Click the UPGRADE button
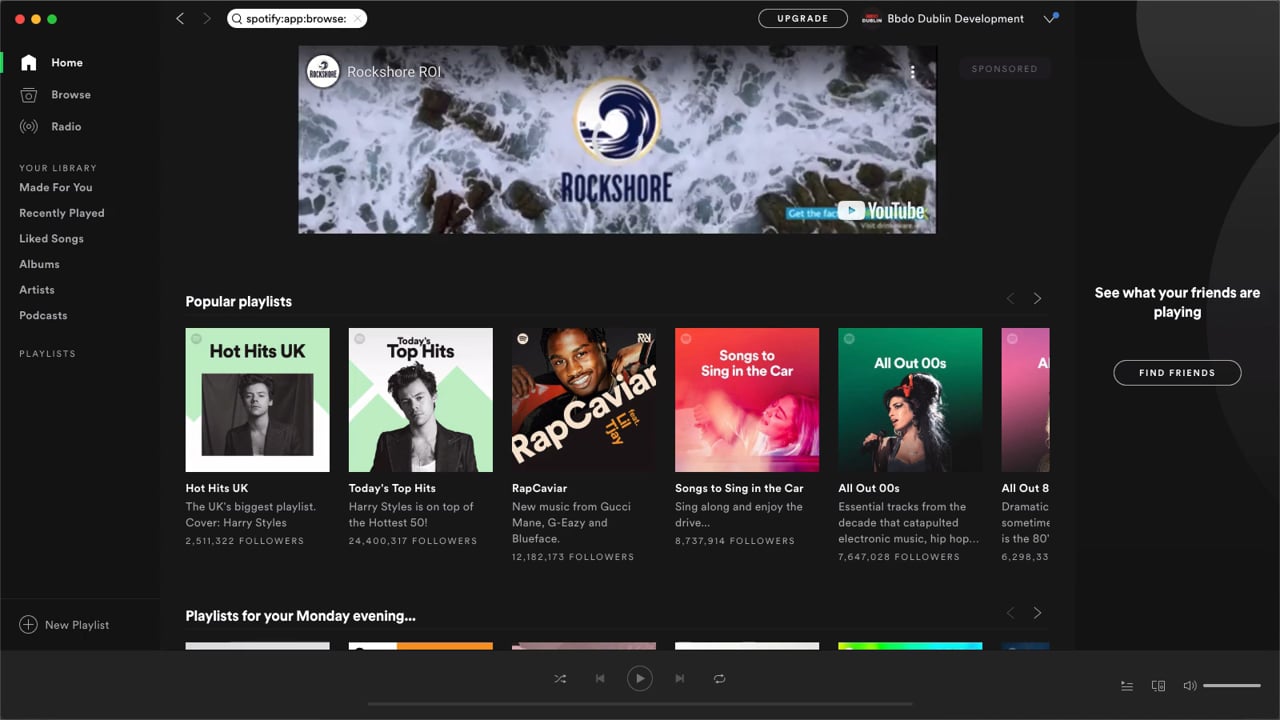 [x=803, y=18]
